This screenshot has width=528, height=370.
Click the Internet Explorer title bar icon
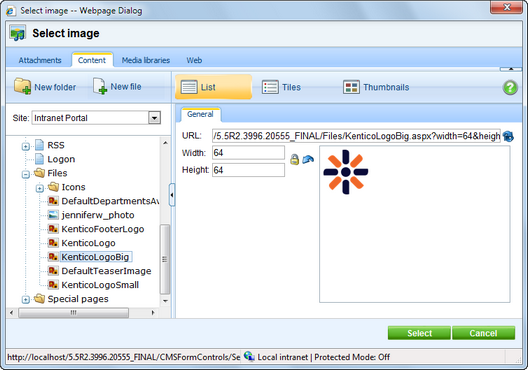tap(11, 11)
